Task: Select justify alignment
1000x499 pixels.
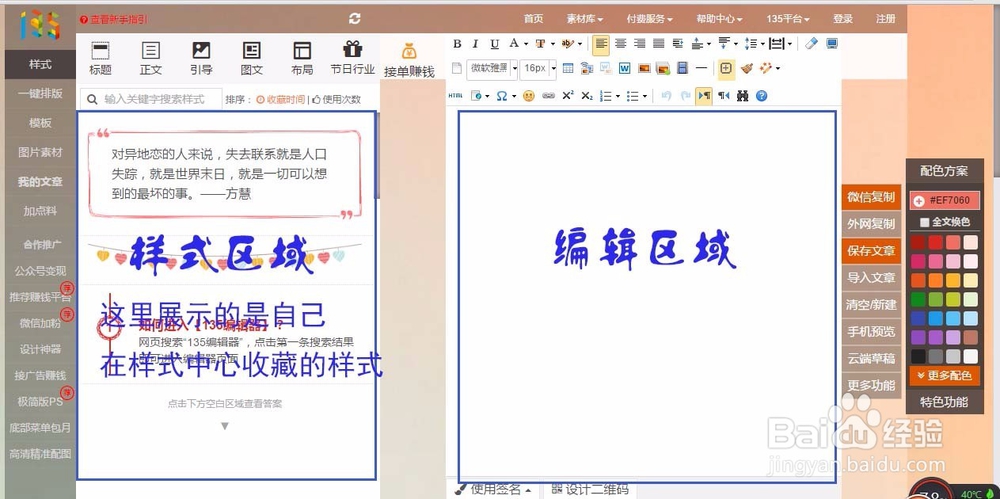Action: 659,44
